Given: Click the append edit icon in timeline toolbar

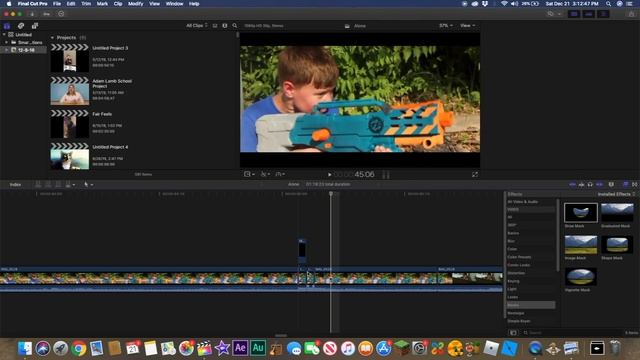Looking at the screenshot, I should [x=58, y=184].
